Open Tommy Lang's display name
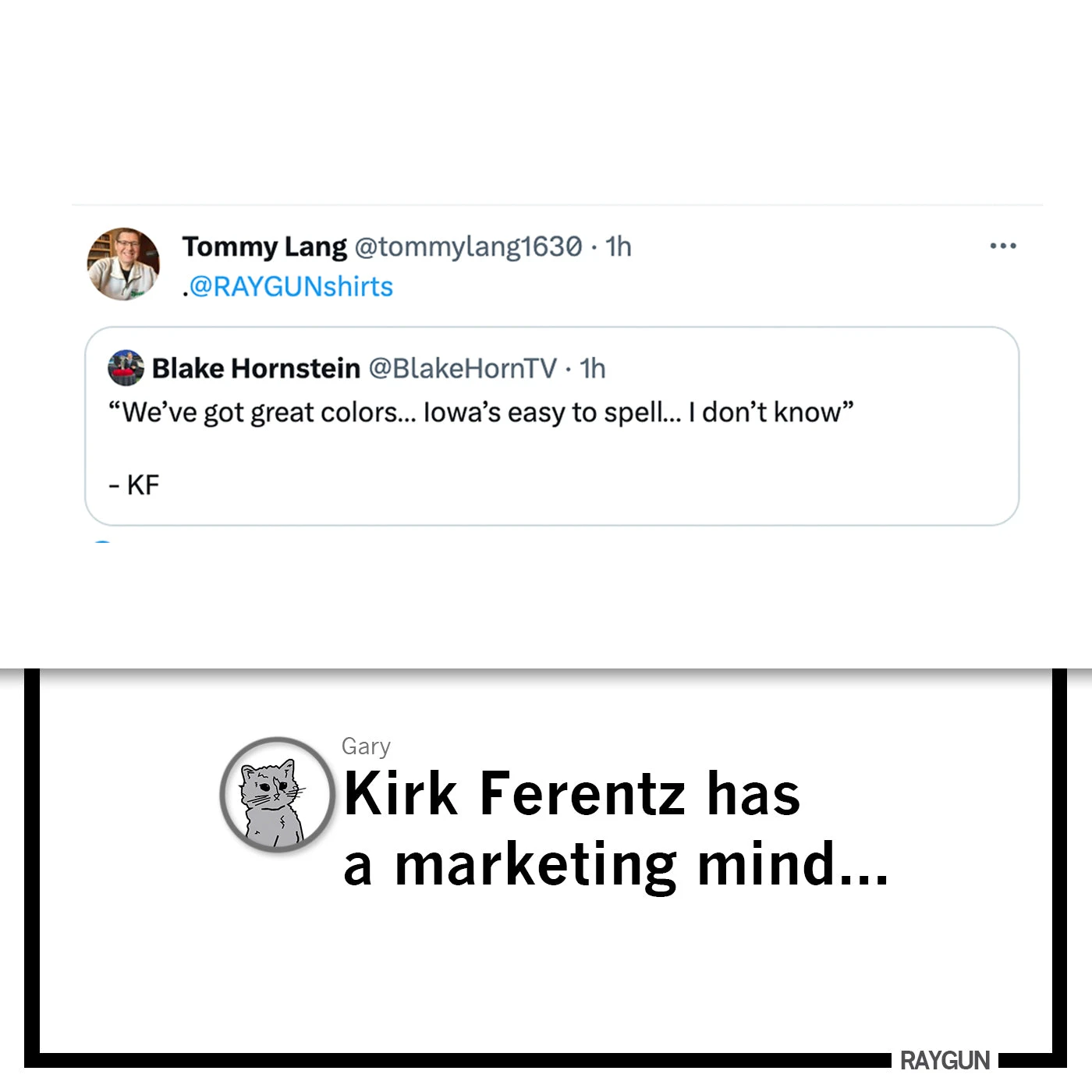This screenshot has height=1092, width=1092. tap(264, 246)
